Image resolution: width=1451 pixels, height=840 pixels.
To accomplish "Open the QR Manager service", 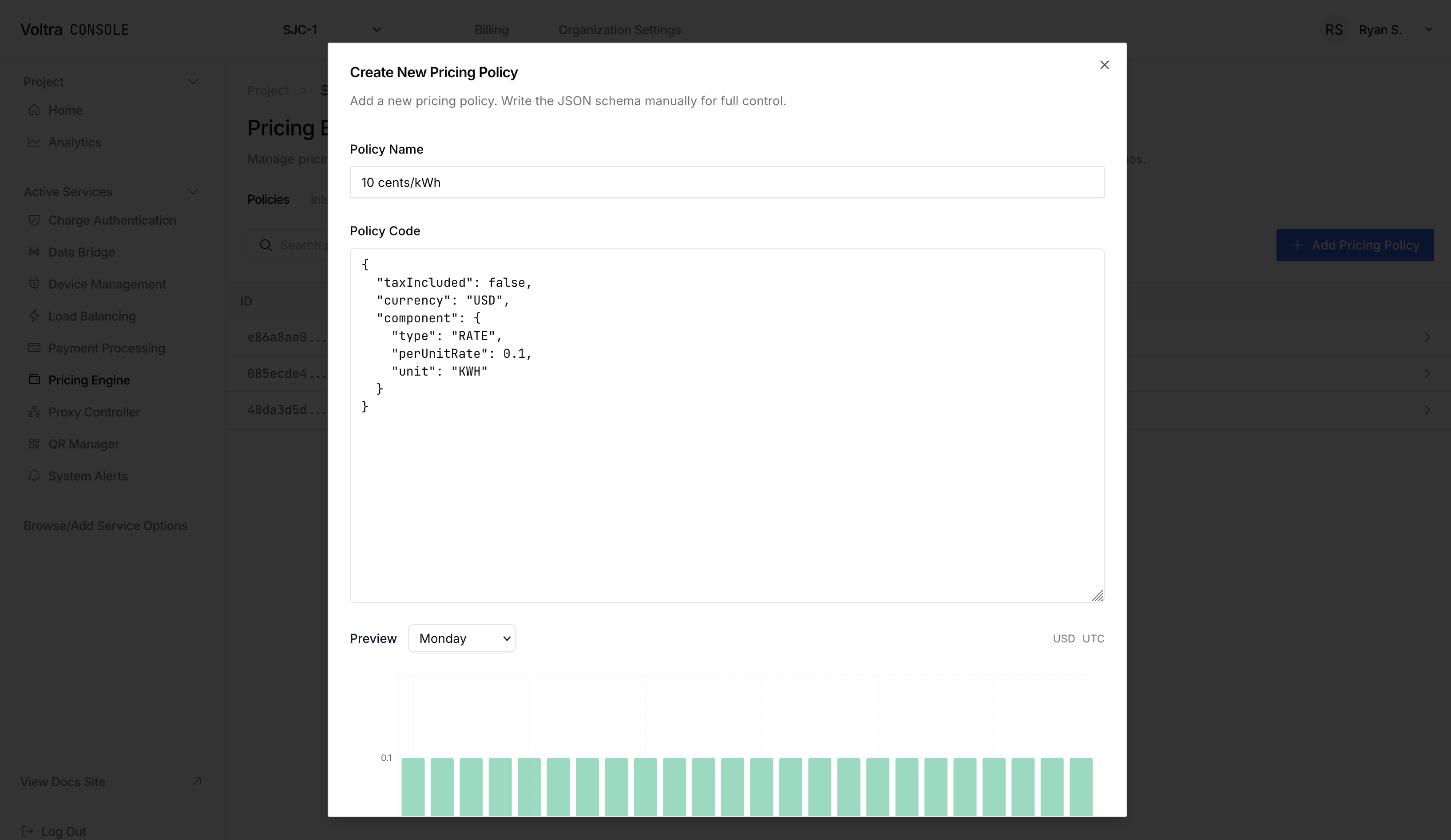I will [x=84, y=444].
